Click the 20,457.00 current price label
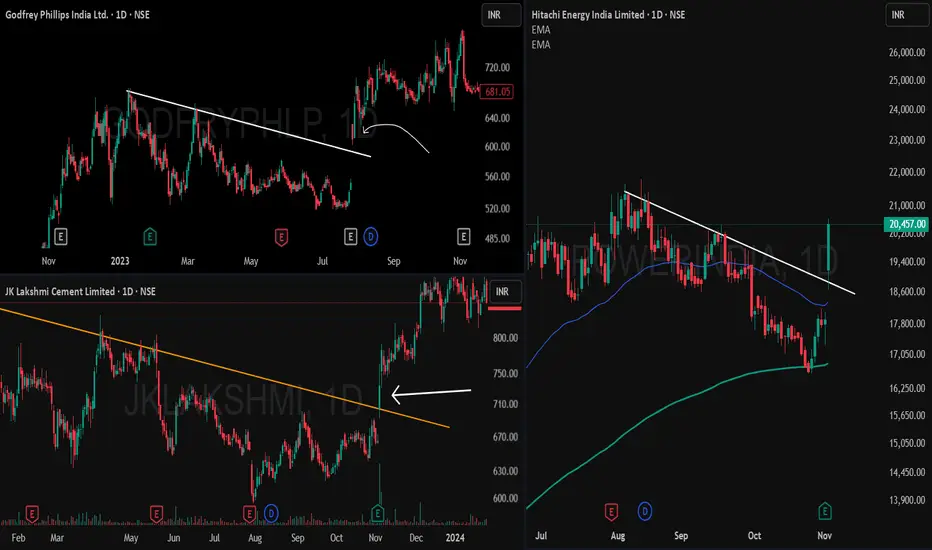This screenshot has height=550, width=932. click(x=907, y=224)
